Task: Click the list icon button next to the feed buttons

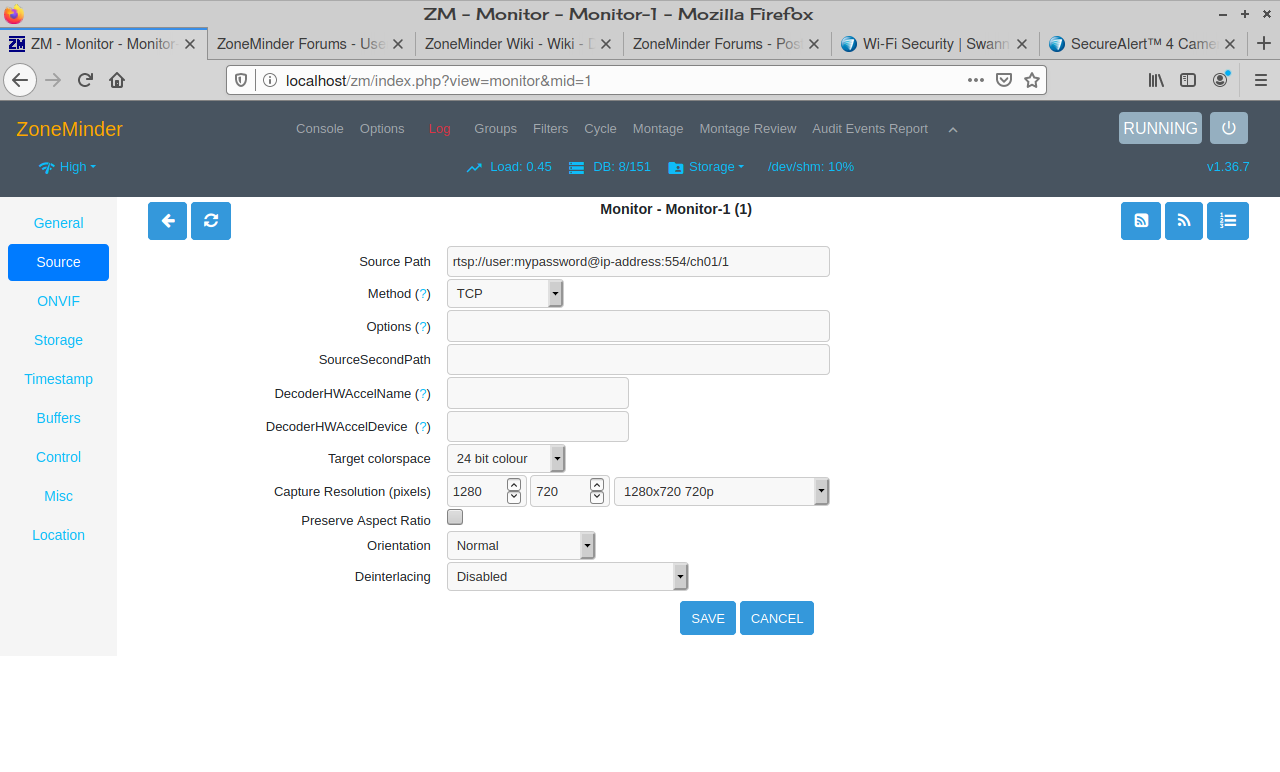Action: point(1228,221)
